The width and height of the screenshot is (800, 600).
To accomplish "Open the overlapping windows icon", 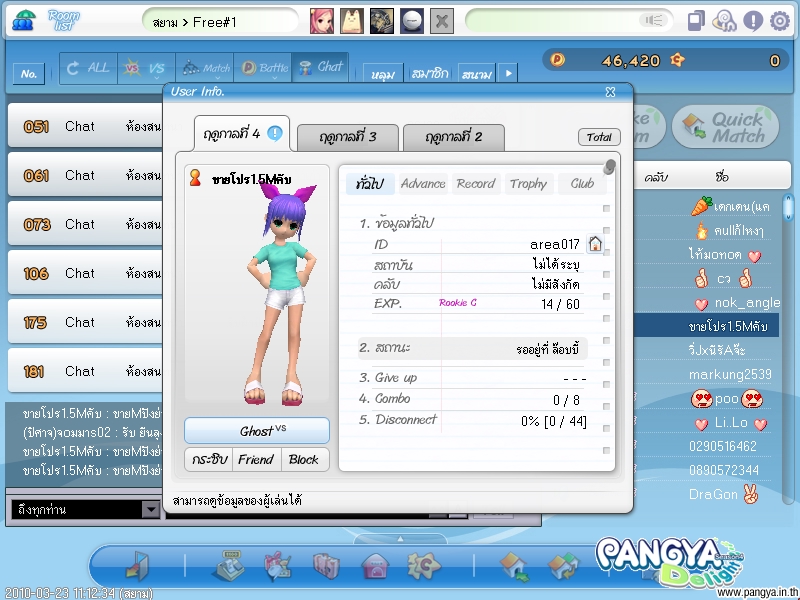I will click(x=696, y=20).
